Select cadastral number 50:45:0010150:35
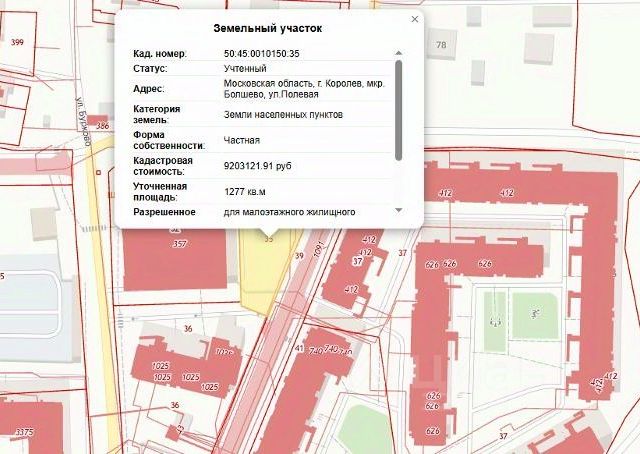This screenshot has width=640, height=454. (x=262, y=53)
